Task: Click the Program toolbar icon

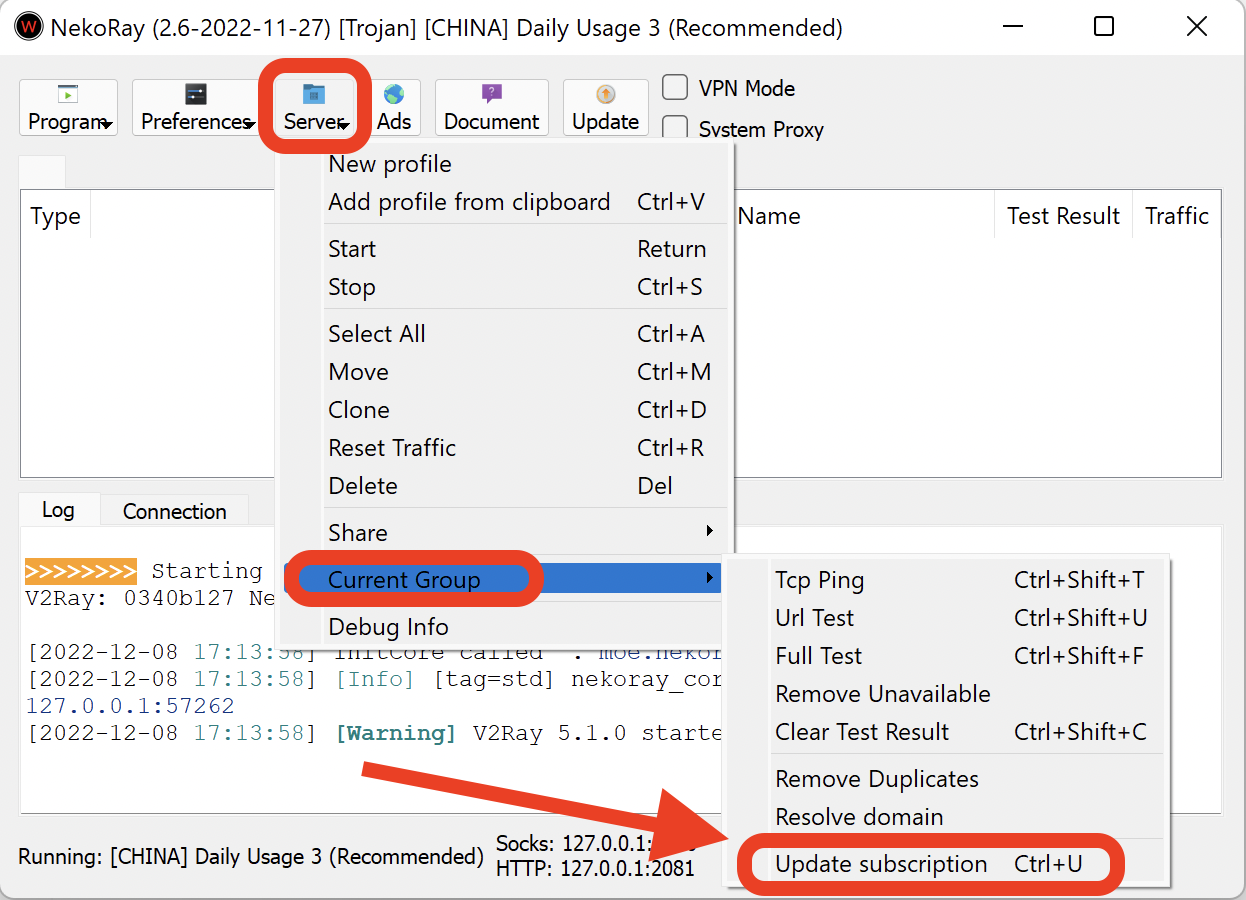Action: click(68, 96)
